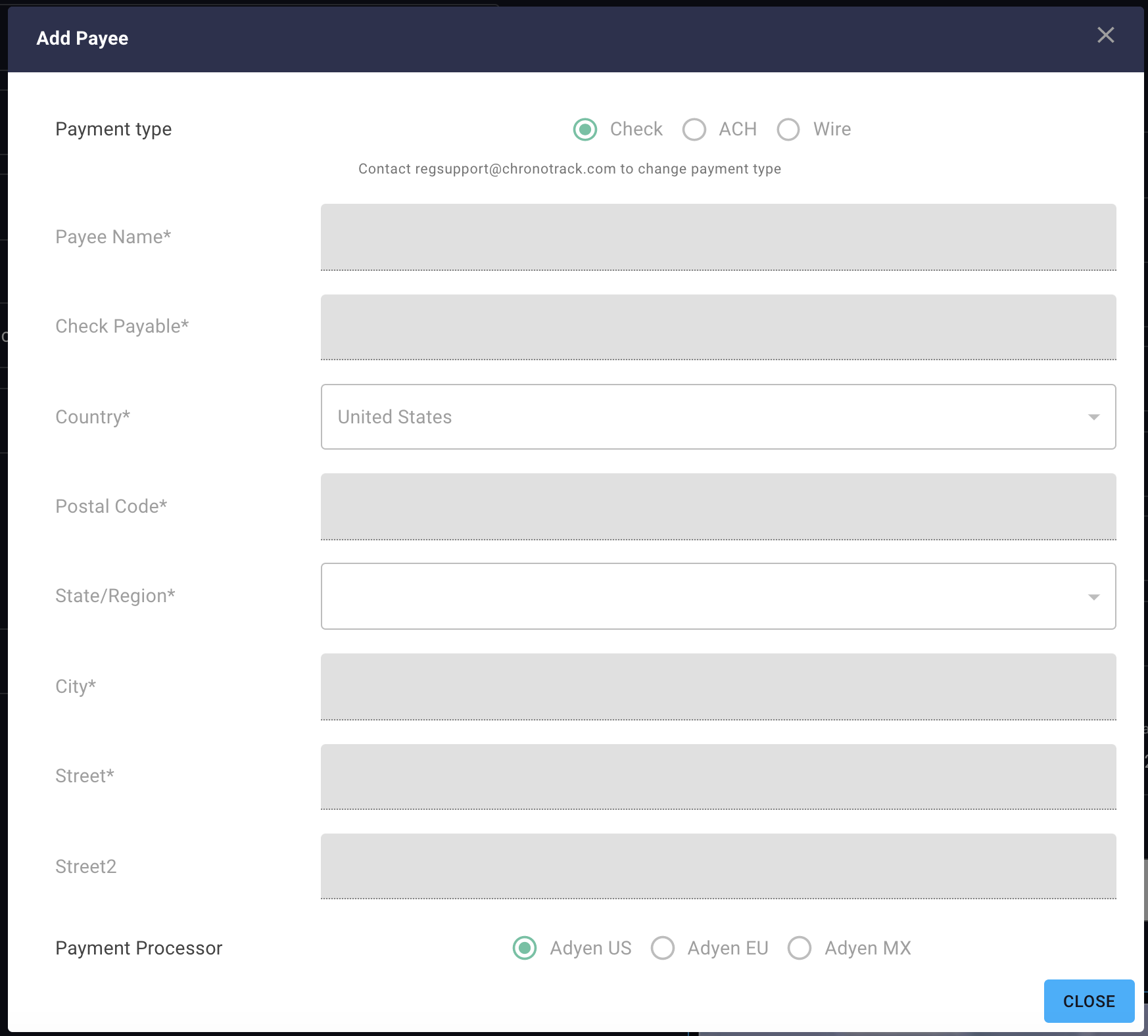Click into the Street2 field
The image size is (1148, 1036).
point(718,866)
